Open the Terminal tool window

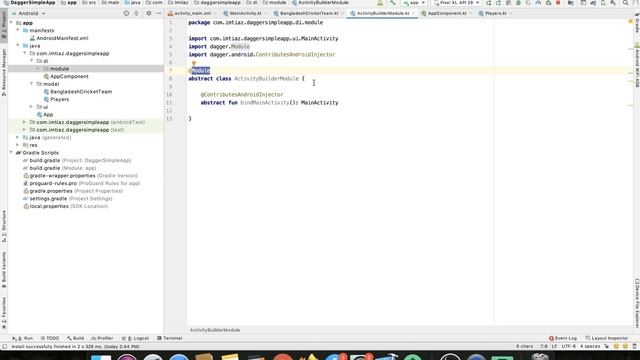tap(169, 338)
